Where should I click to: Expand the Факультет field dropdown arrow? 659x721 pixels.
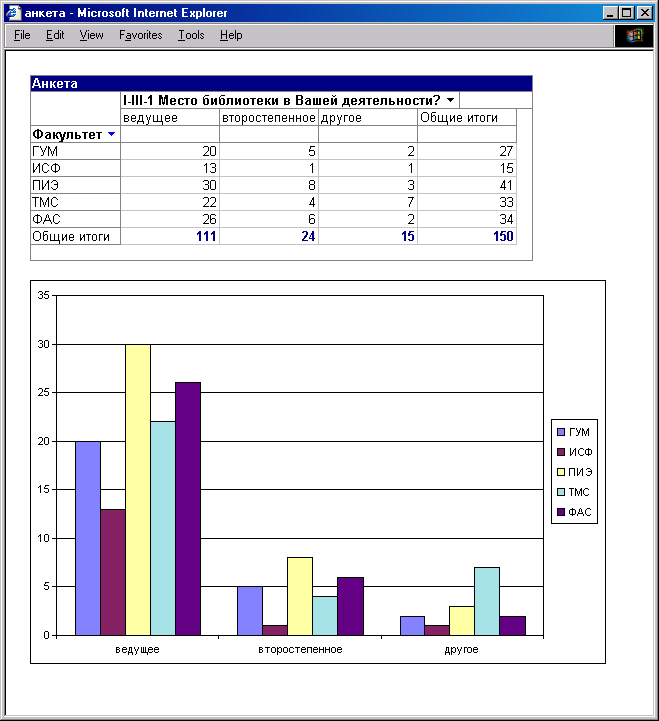(x=111, y=134)
